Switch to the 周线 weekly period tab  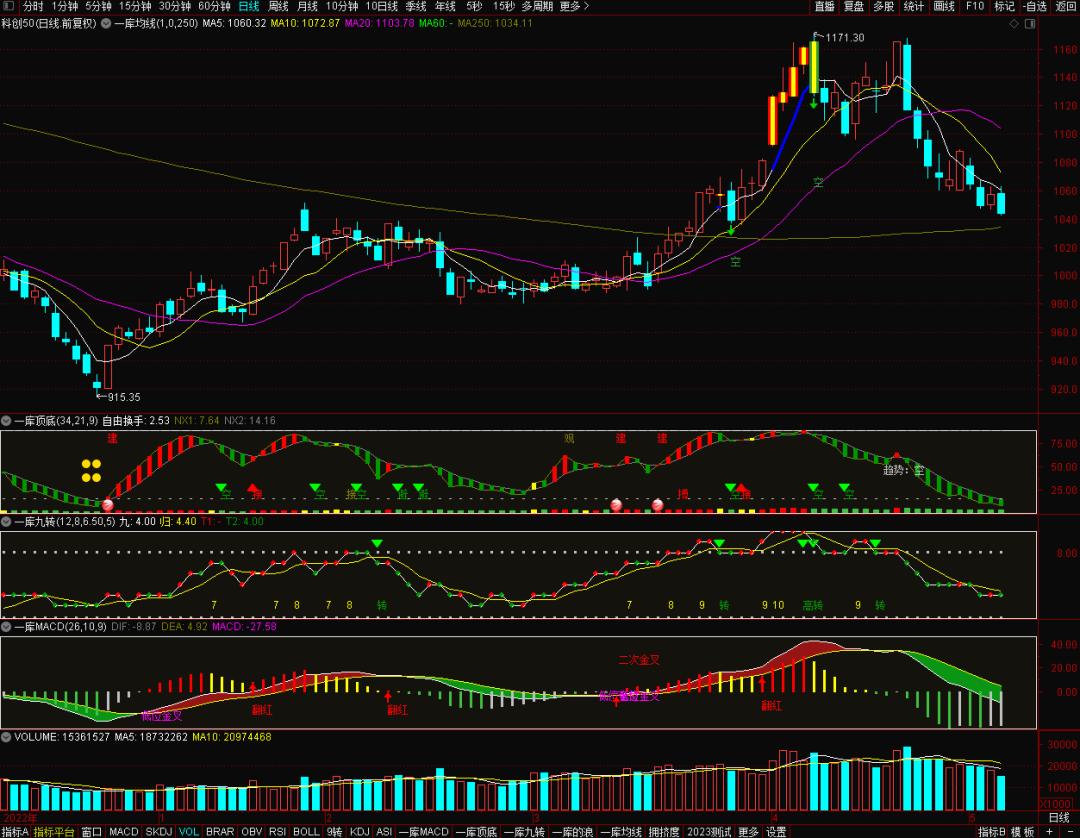(278, 6)
